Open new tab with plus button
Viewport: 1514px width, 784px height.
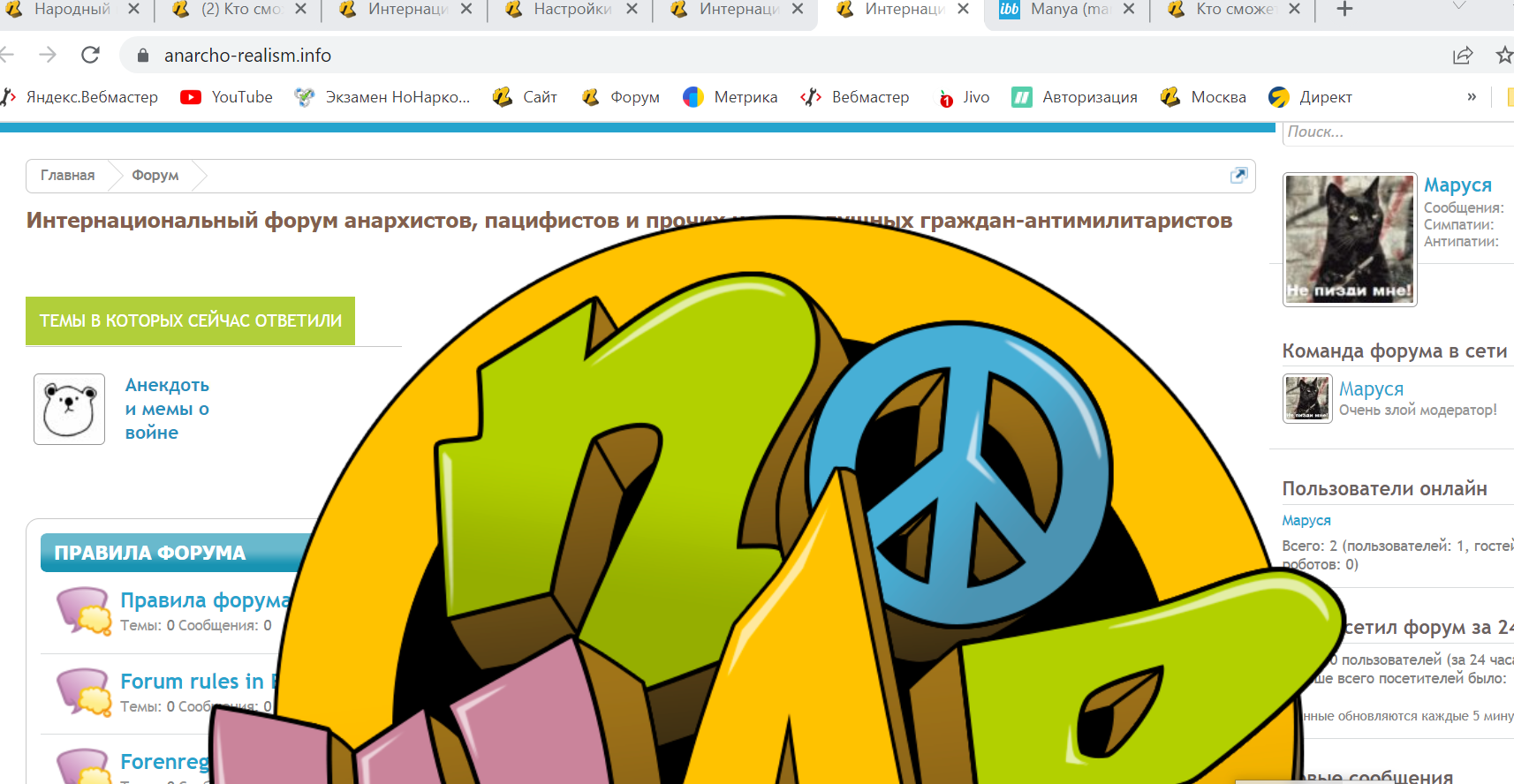(x=1344, y=9)
